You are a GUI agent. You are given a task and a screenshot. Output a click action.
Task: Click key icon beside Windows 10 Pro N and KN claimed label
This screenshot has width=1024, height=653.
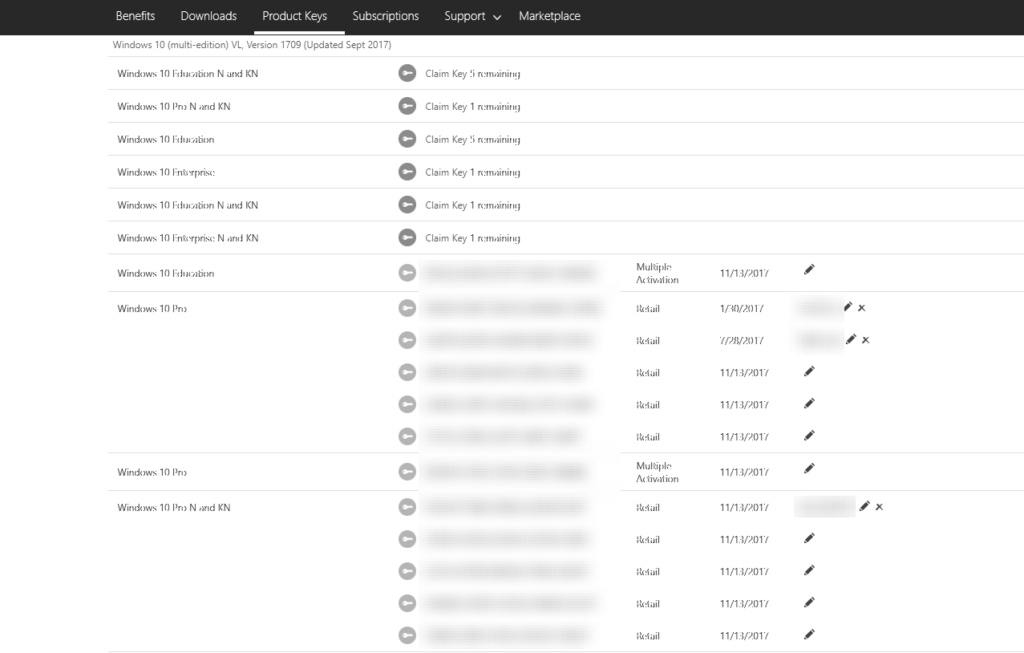pos(407,507)
